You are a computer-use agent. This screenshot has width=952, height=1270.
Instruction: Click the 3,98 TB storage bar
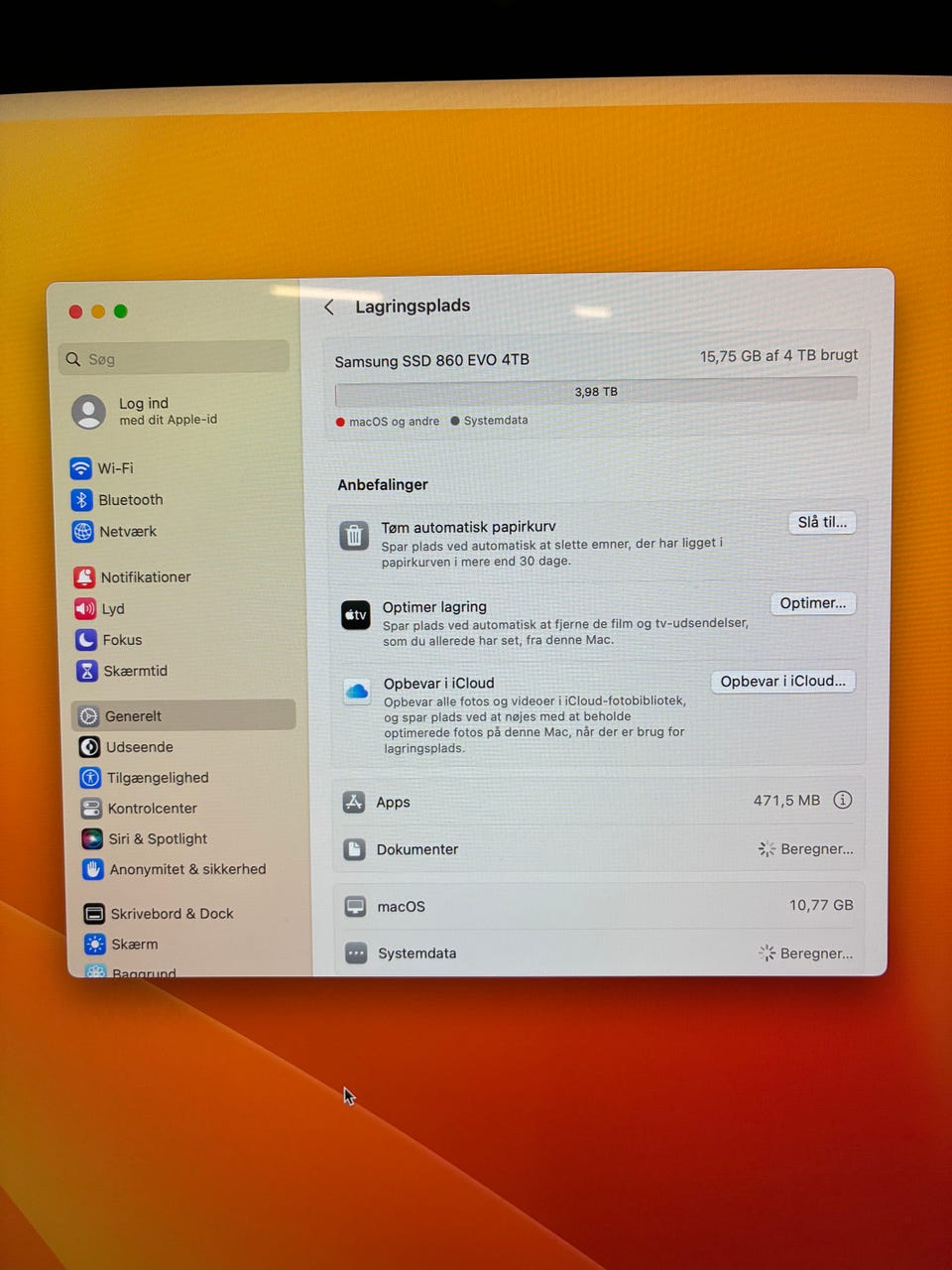596,392
